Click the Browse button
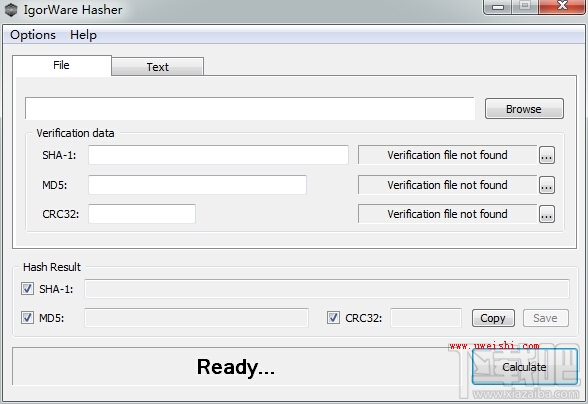The height and width of the screenshot is (404, 588). pyautogui.click(x=524, y=109)
